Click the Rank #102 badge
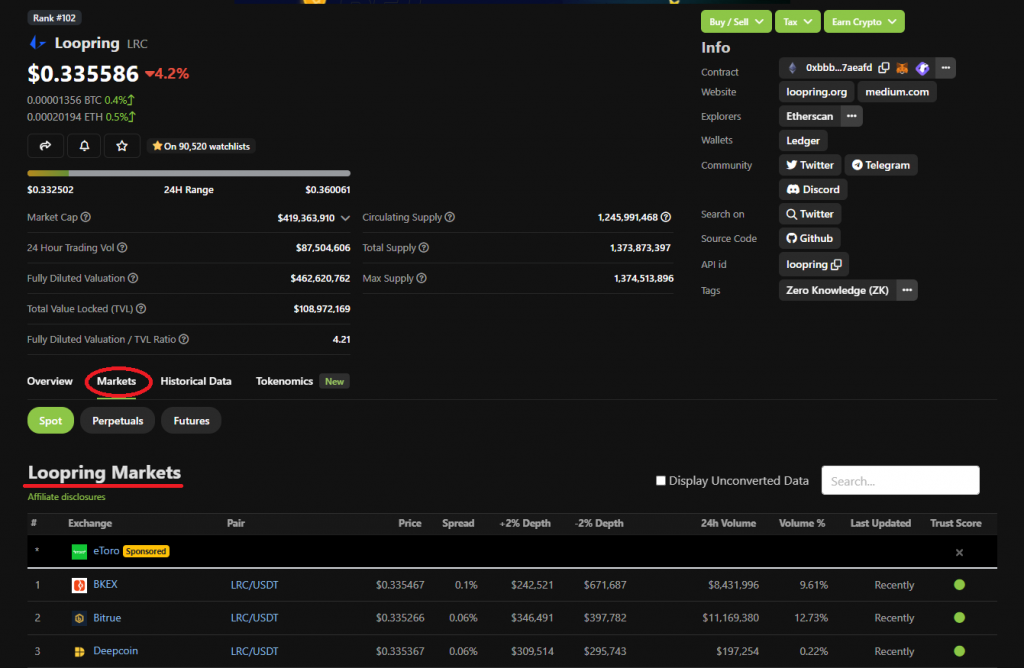Screen dimensions: 1024x668 54,18
